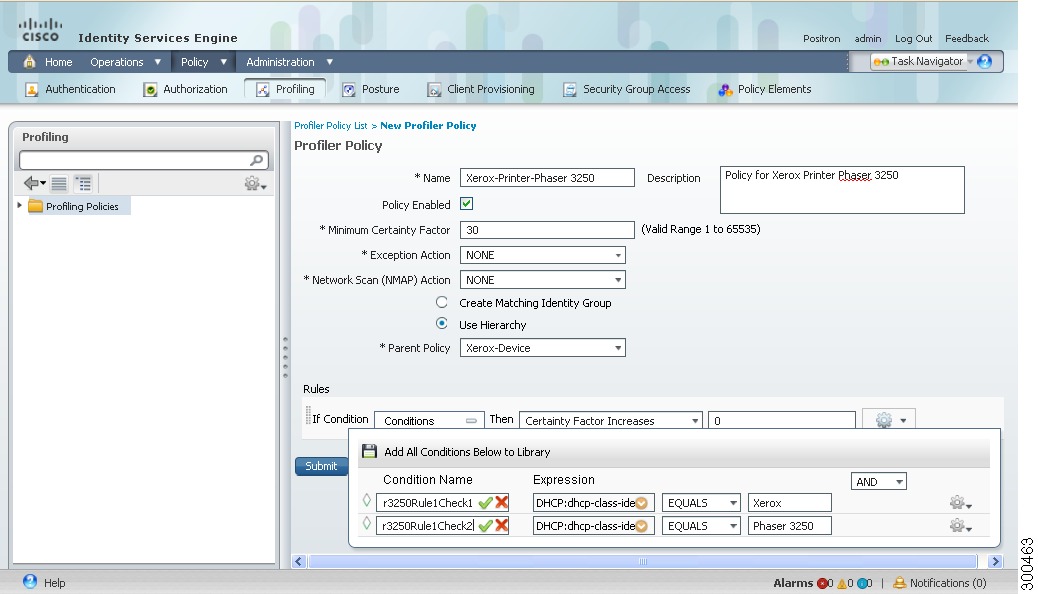Click the Log Out link
Viewport: 1038px width, 594px height.
coord(914,38)
